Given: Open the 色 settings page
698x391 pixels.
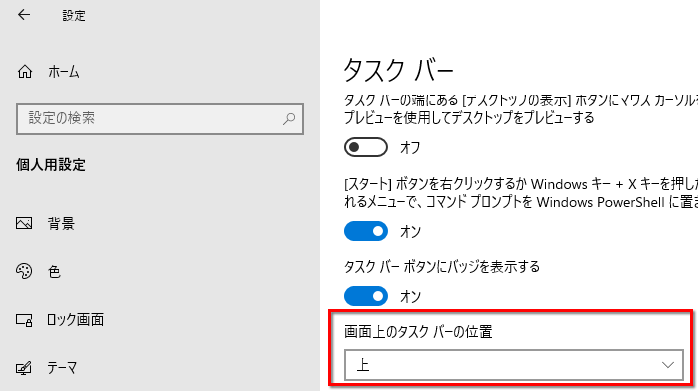Looking at the screenshot, I should [54, 272].
